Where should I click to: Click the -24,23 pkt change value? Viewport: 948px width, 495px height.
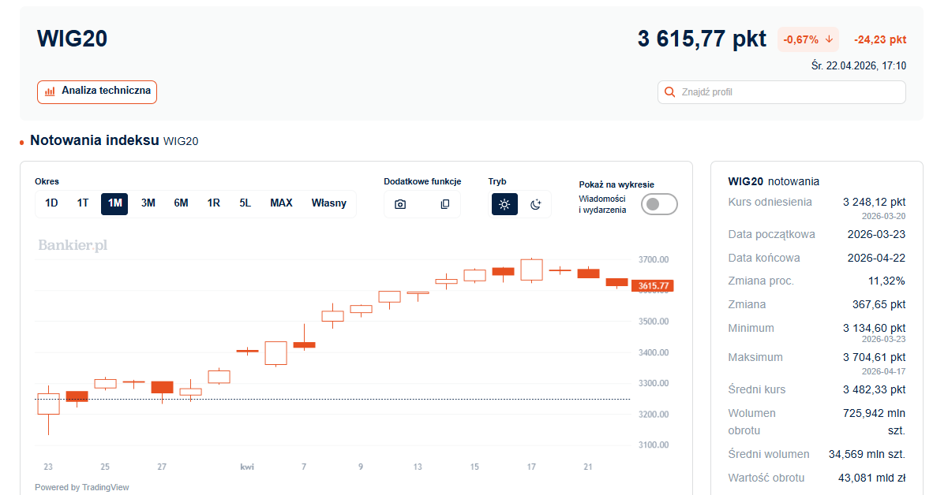coord(880,39)
